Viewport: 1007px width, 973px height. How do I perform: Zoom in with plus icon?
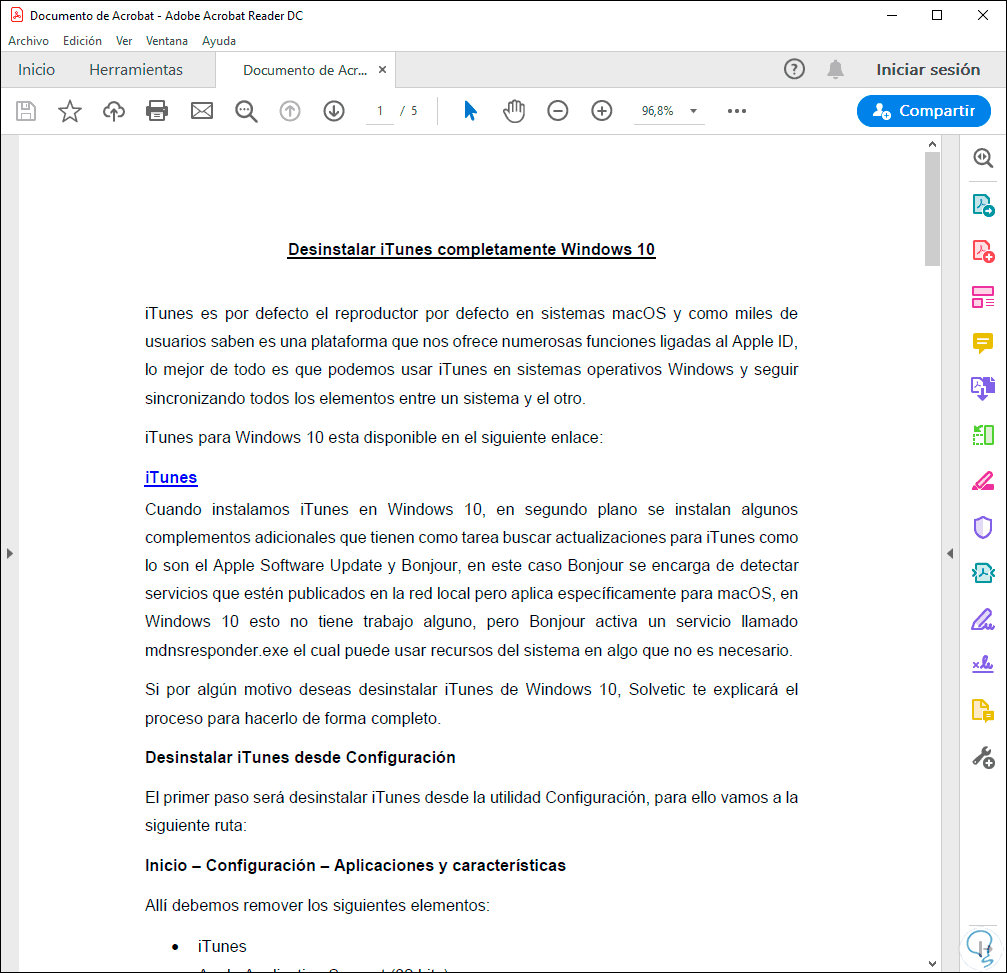[x=602, y=111]
